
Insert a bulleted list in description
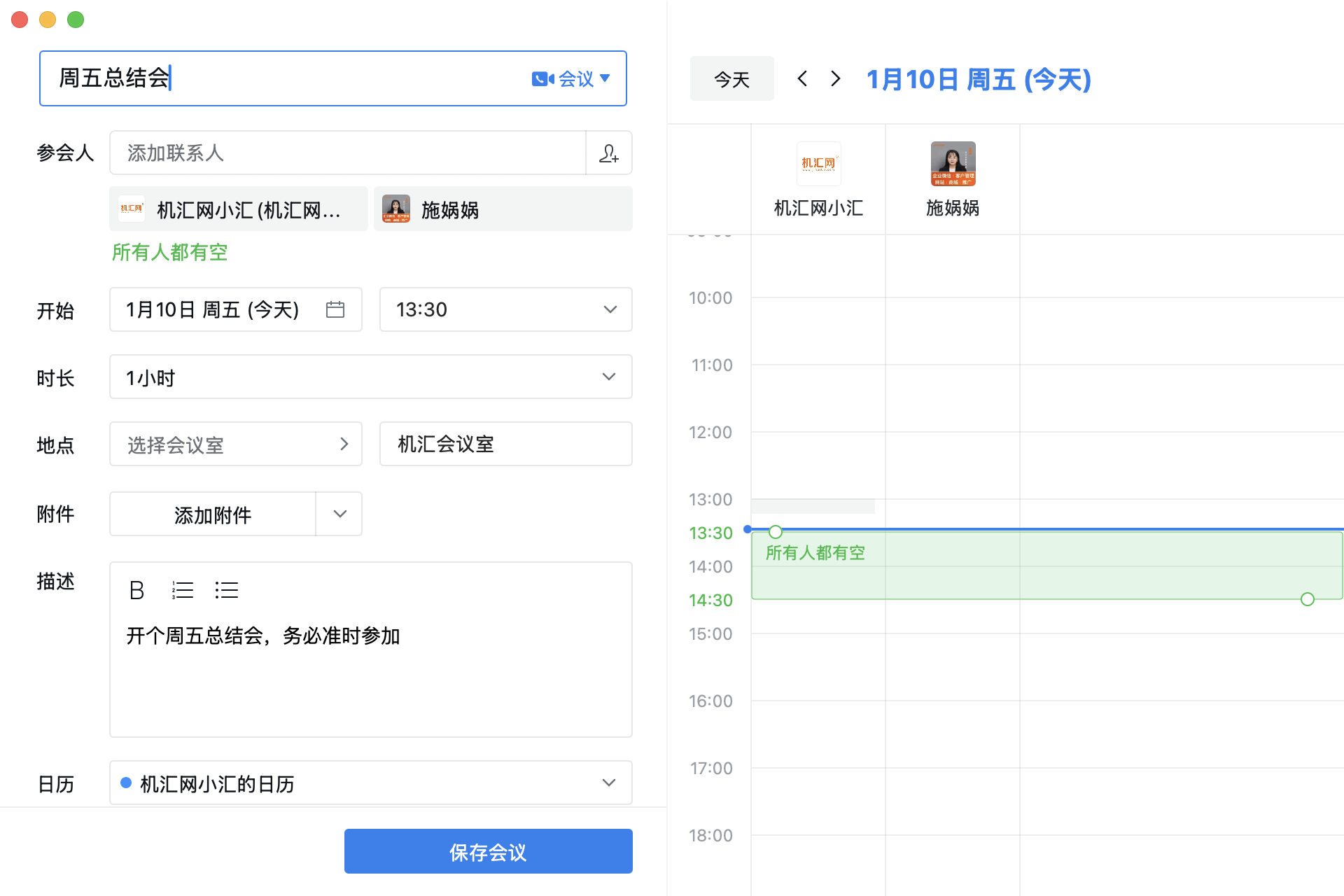(x=227, y=590)
